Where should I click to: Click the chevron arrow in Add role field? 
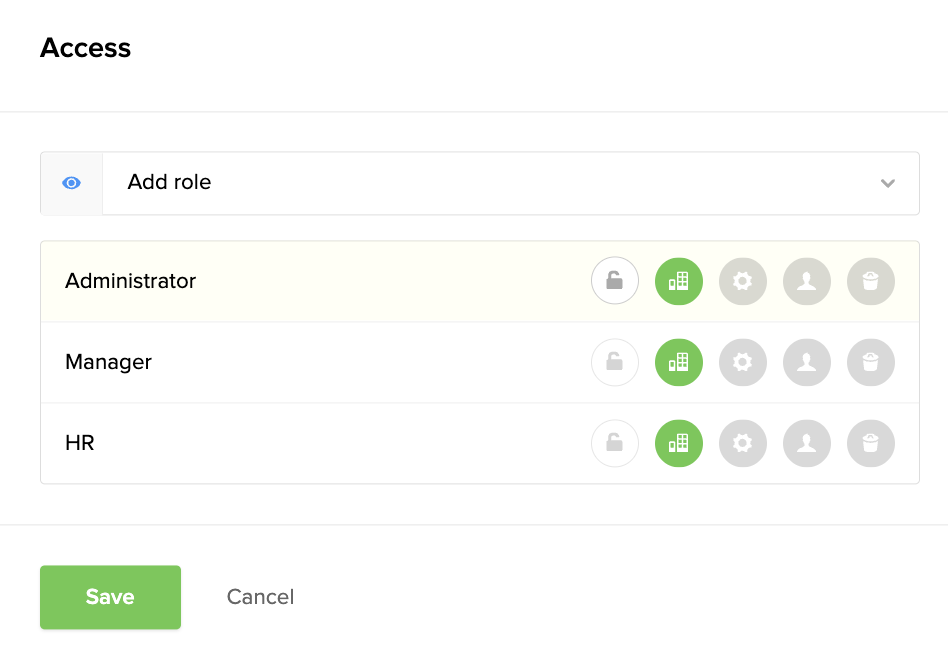click(888, 183)
